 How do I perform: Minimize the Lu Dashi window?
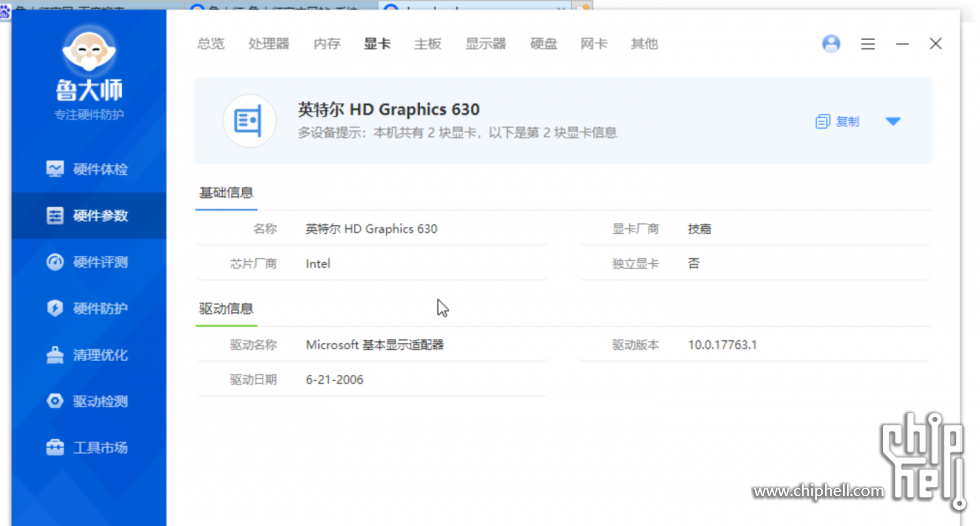tap(902, 44)
